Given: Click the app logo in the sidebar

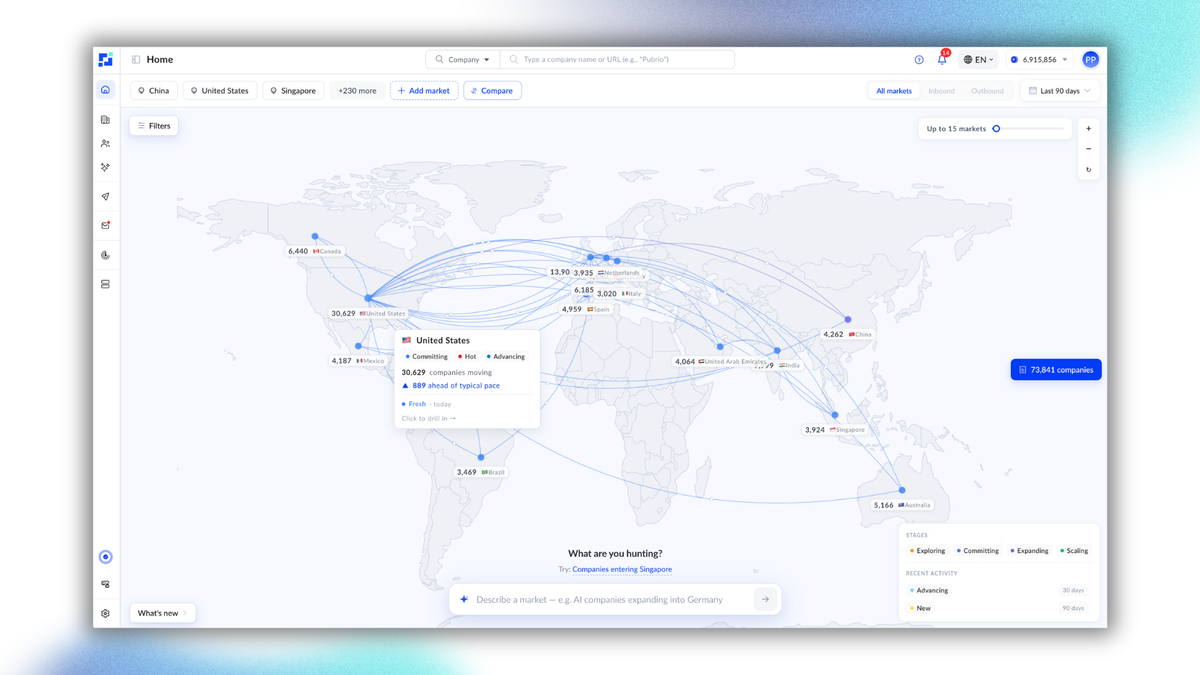Looking at the screenshot, I should tap(105, 60).
